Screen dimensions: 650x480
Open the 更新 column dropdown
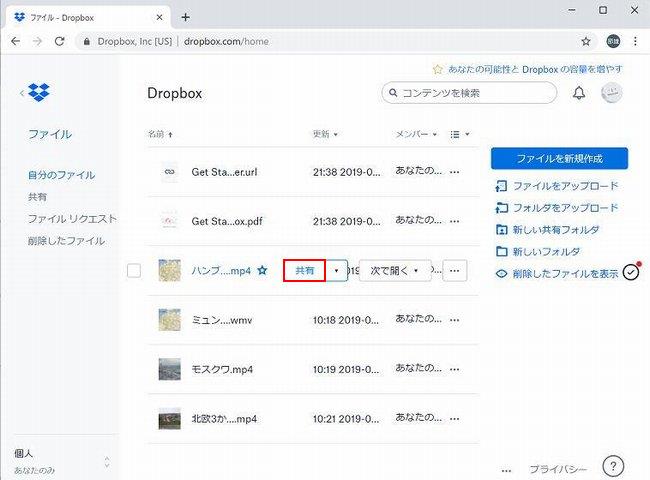pyautogui.click(x=325, y=134)
